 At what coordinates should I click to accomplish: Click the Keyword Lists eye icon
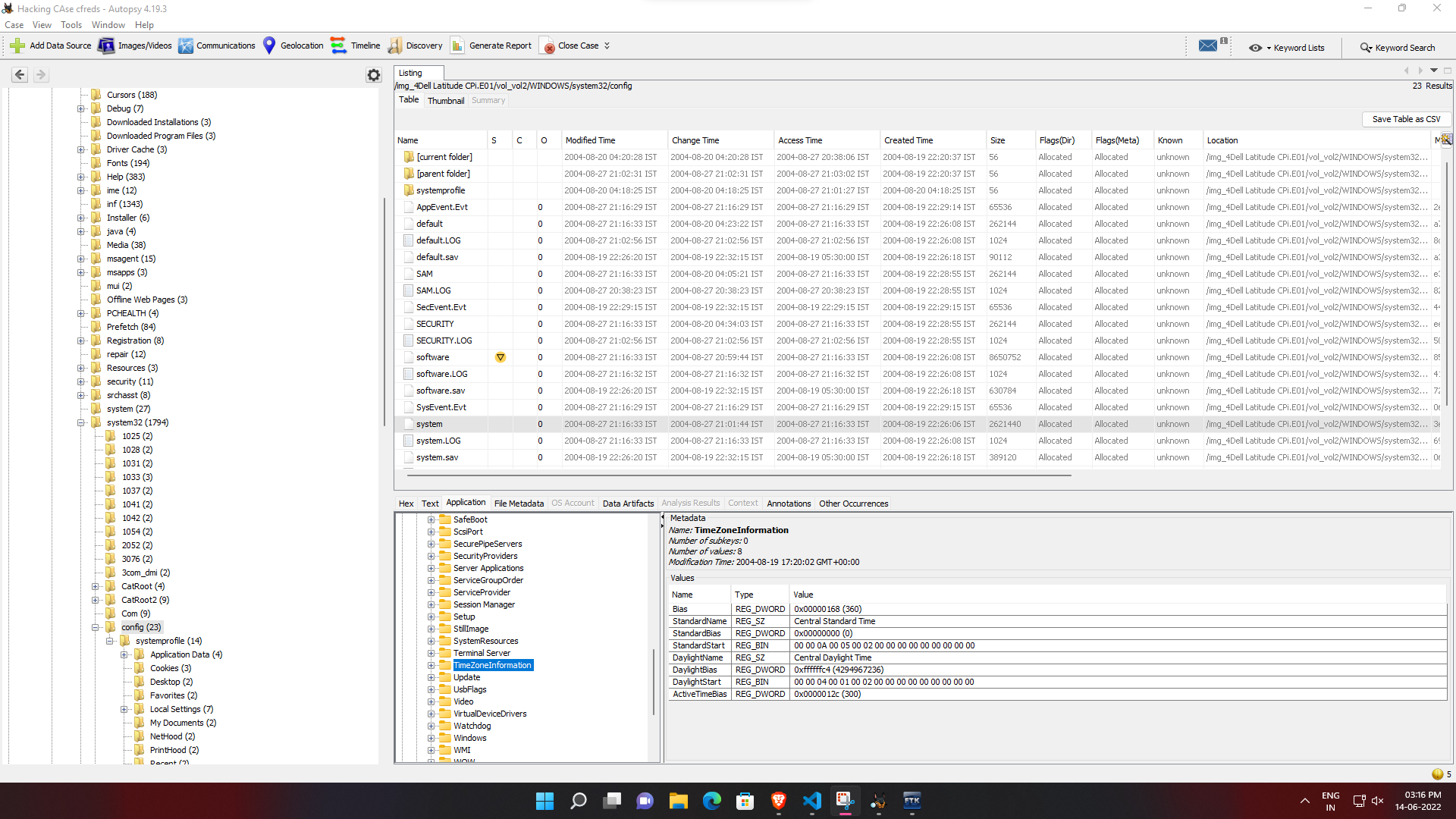point(1256,48)
